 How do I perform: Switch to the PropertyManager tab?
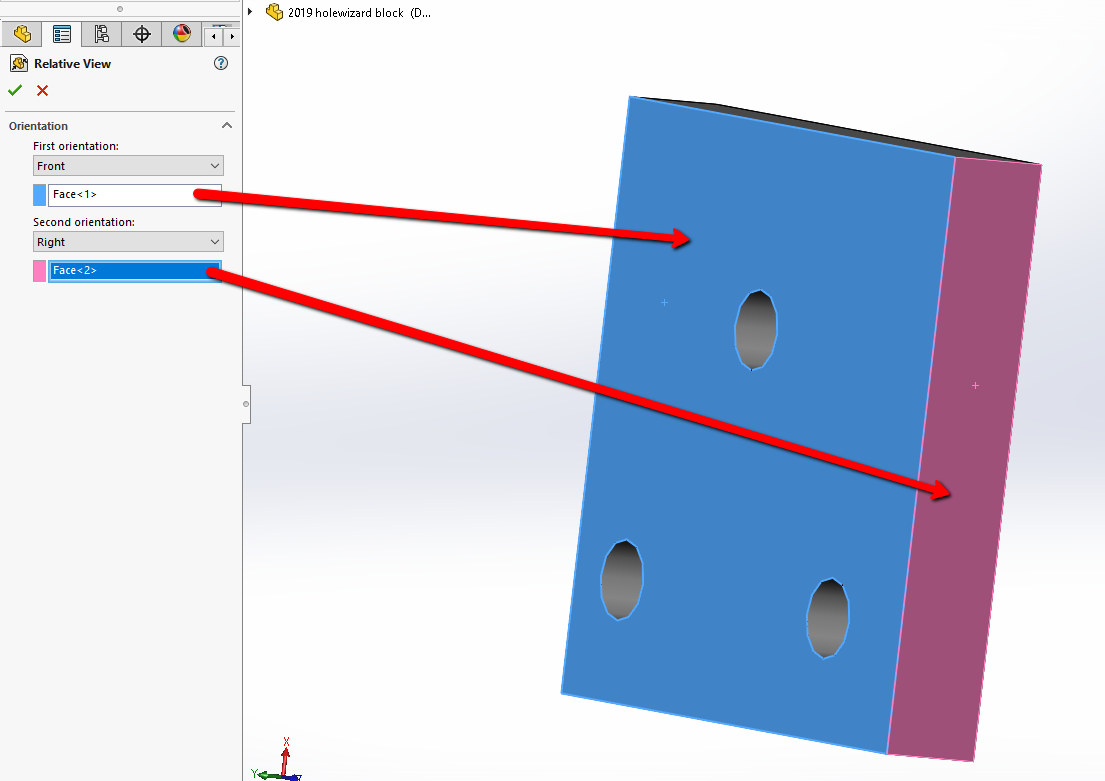[x=62, y=34]
